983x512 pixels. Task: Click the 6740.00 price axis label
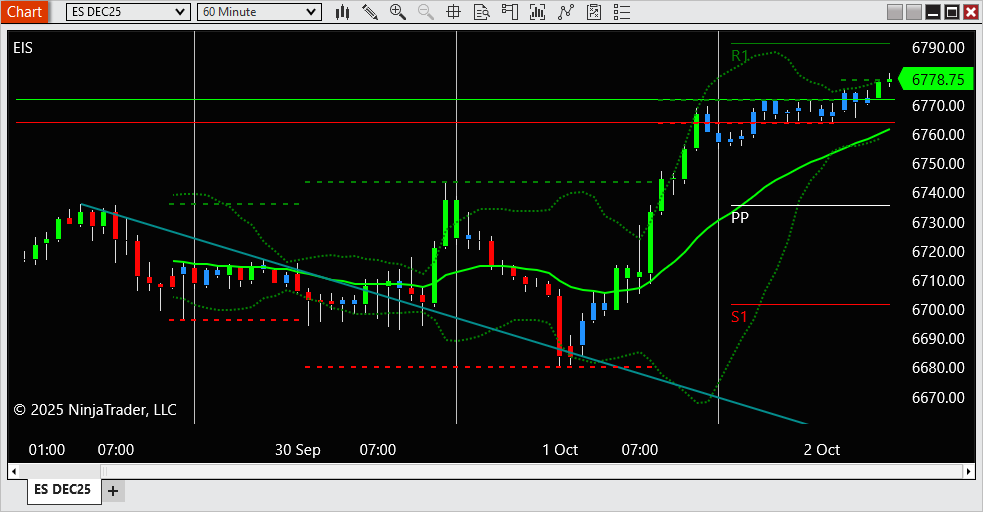[x=938, y=193]
